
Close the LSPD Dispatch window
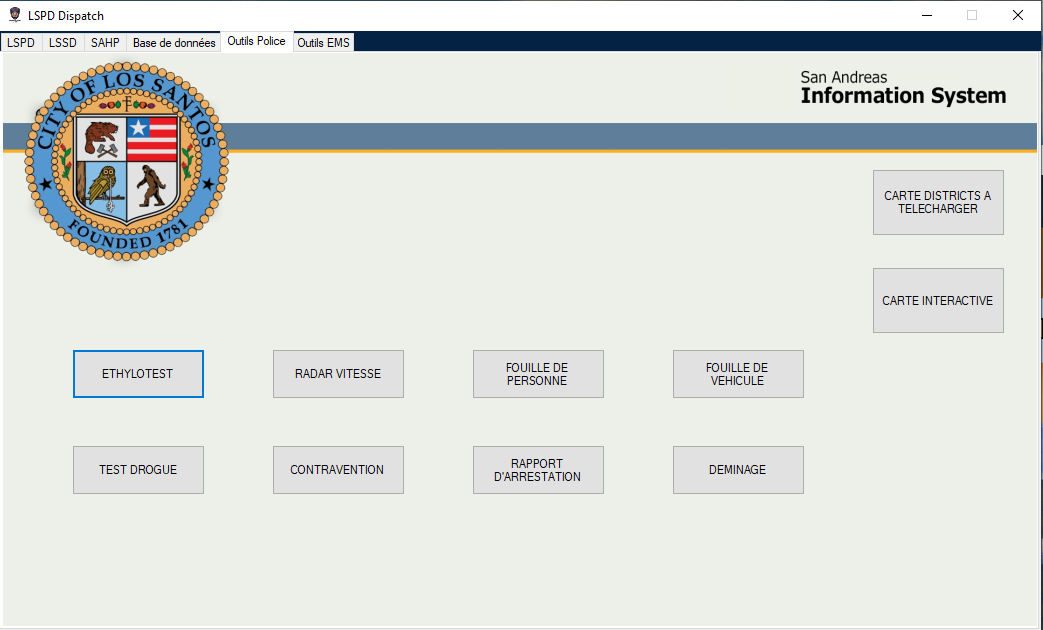point(1018,15)
